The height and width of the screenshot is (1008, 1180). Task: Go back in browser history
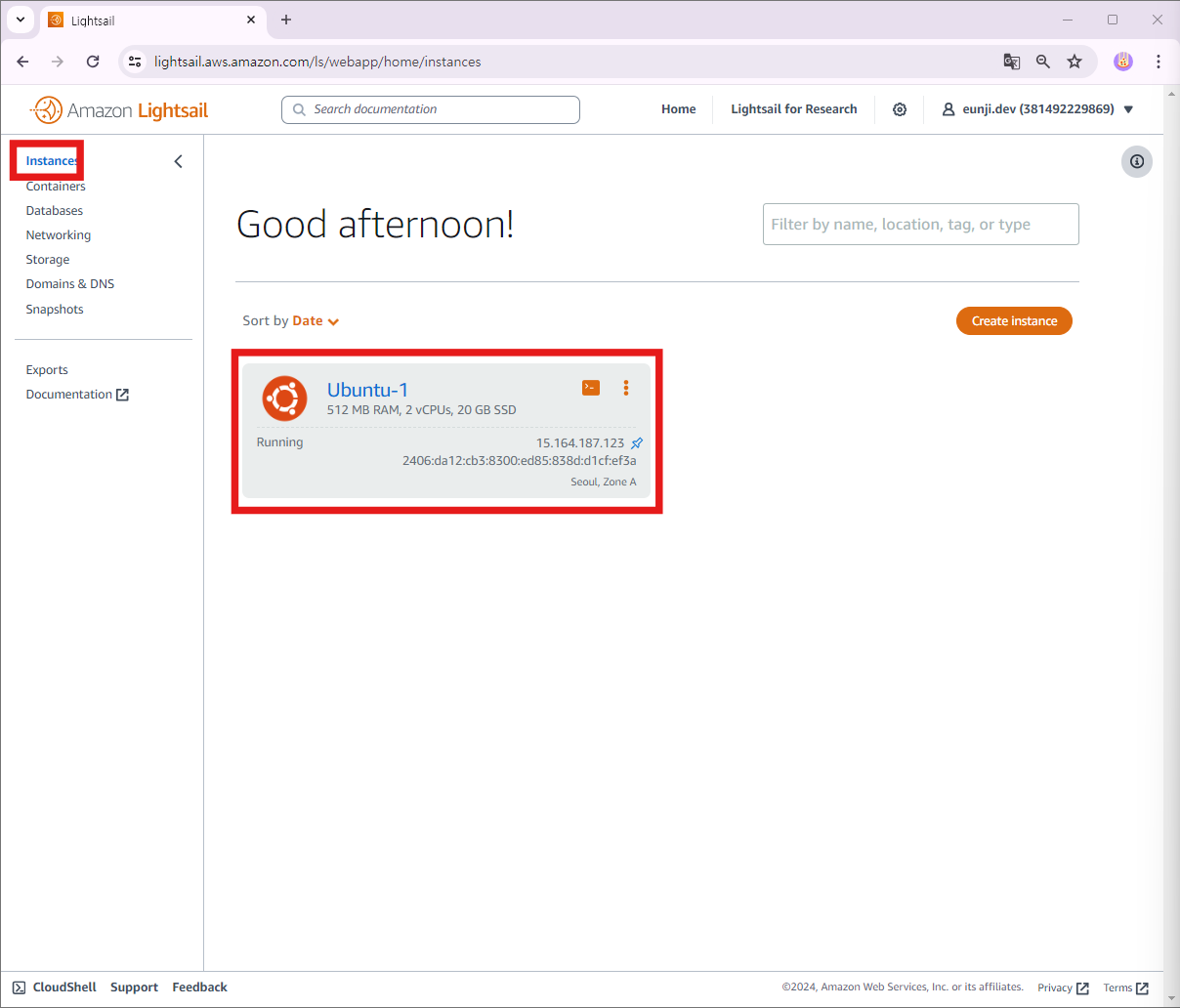tap(23, 62)
